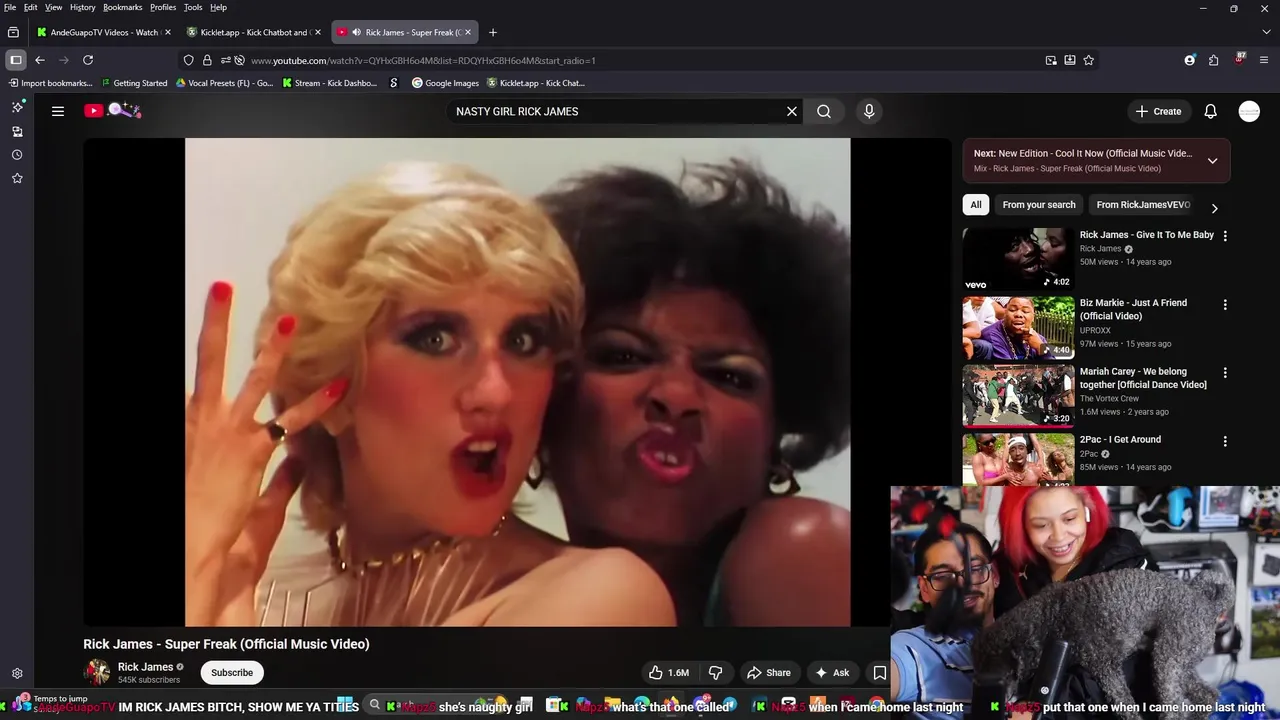Save video with bookmark icon
1280x720 pixels.
pos(880,673)
